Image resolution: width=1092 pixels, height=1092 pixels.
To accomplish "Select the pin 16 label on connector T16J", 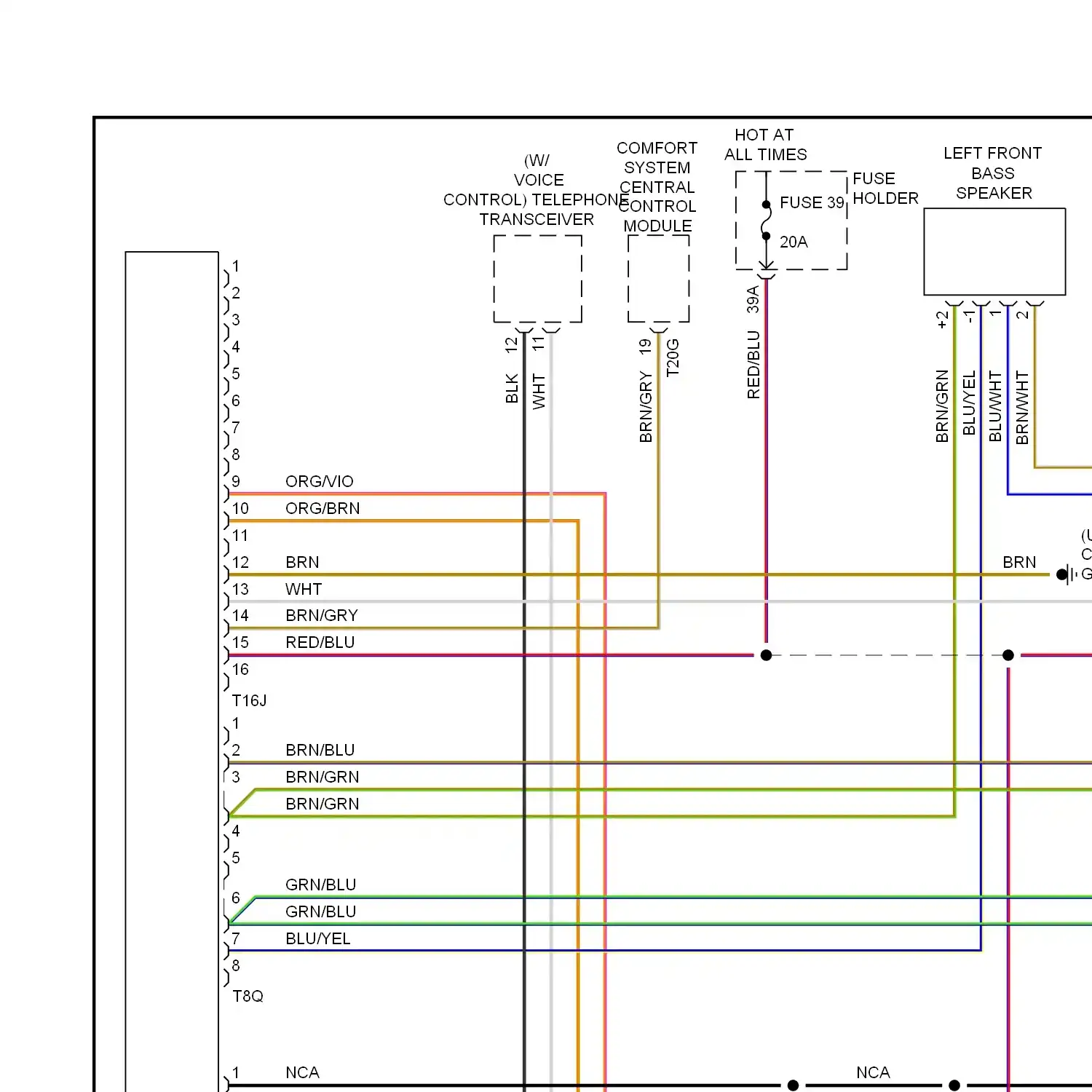I will coord(240,669).
